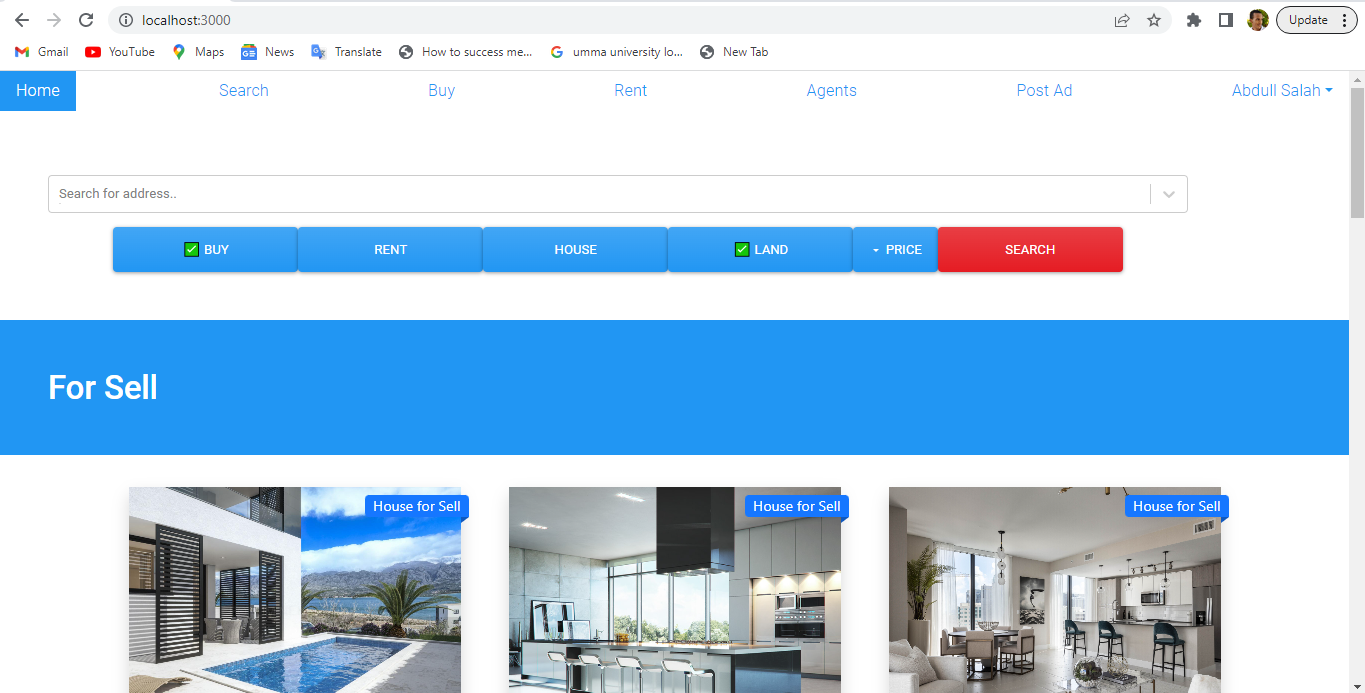The width and height of the screenshot is (1365, 693).
Task: Open the Post Ad section
Action: (x=1044, y=90)
